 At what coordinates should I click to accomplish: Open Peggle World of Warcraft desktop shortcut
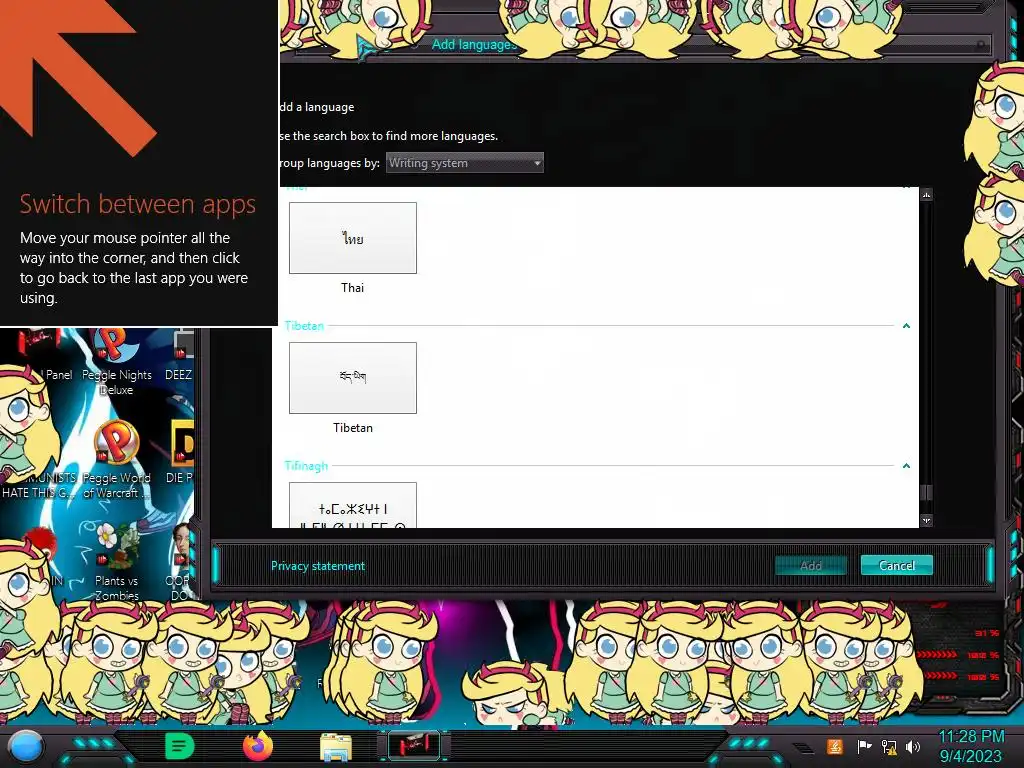tap(116, 460)
